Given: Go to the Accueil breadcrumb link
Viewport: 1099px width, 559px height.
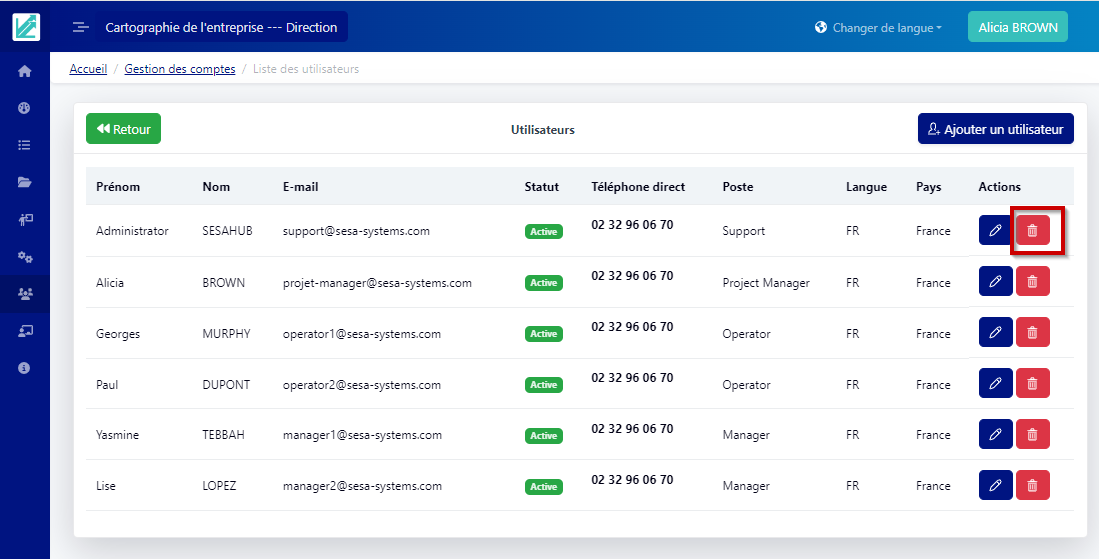Looking at the screenshot, I should (88, 69).
